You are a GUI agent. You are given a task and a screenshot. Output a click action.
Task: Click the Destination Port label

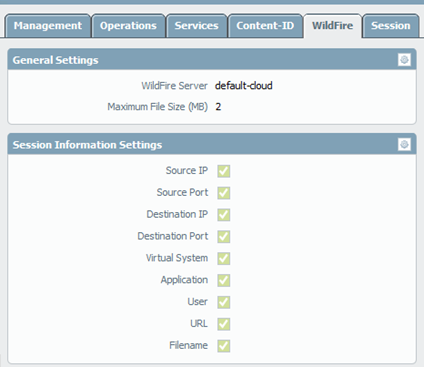pos(173,236)
